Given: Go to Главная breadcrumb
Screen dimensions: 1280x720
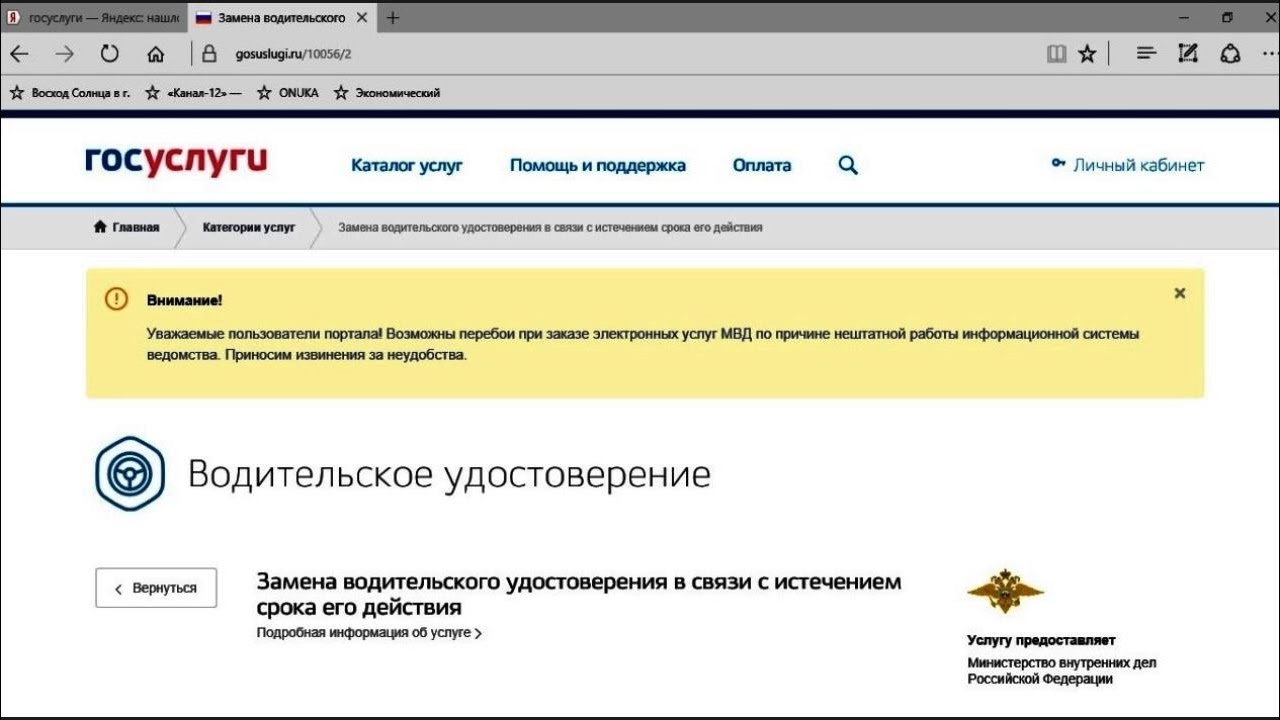Looking at the screenshot, I should click(127, 227).
